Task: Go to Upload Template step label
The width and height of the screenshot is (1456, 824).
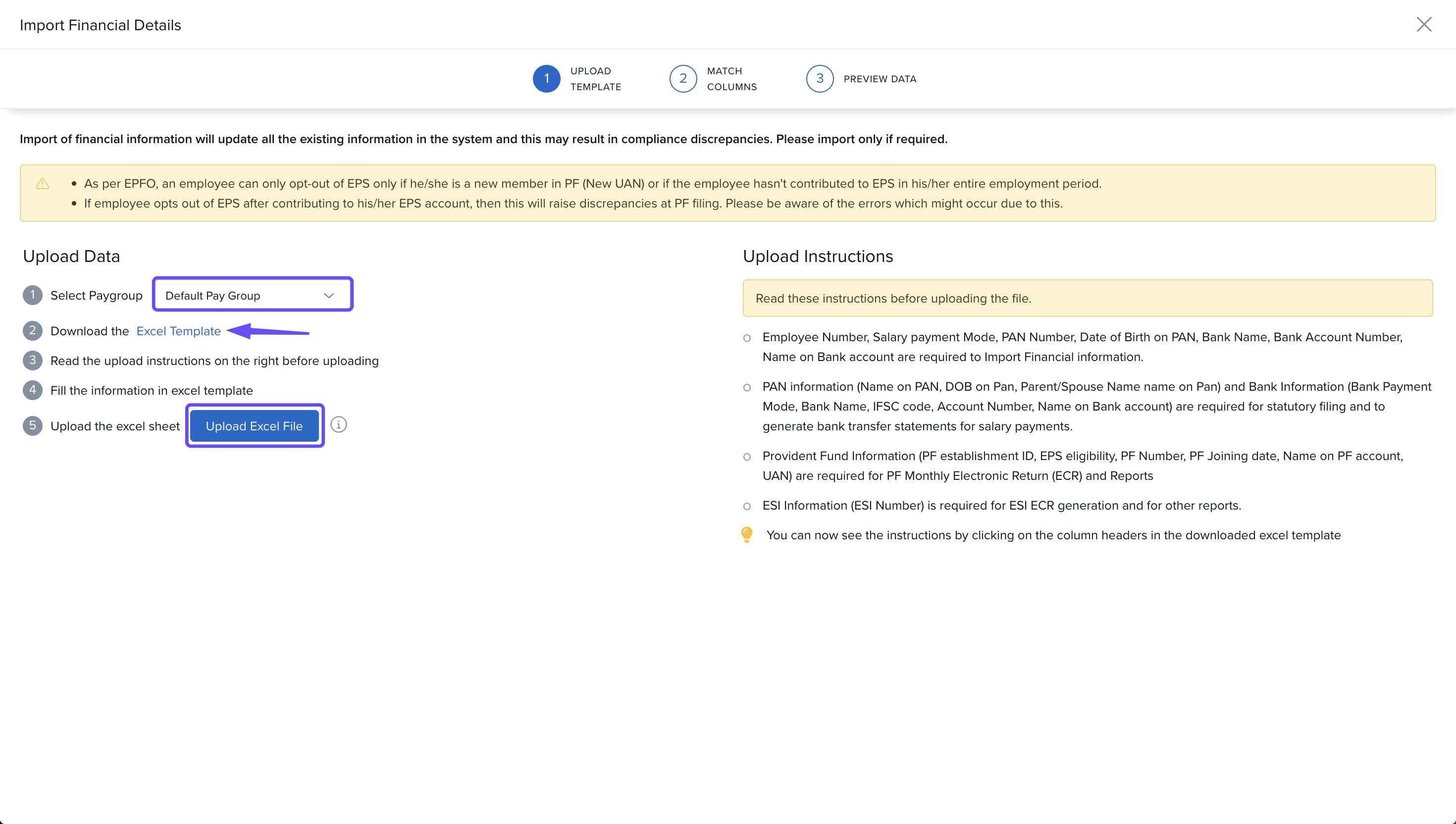Action: tap(595, 79)
